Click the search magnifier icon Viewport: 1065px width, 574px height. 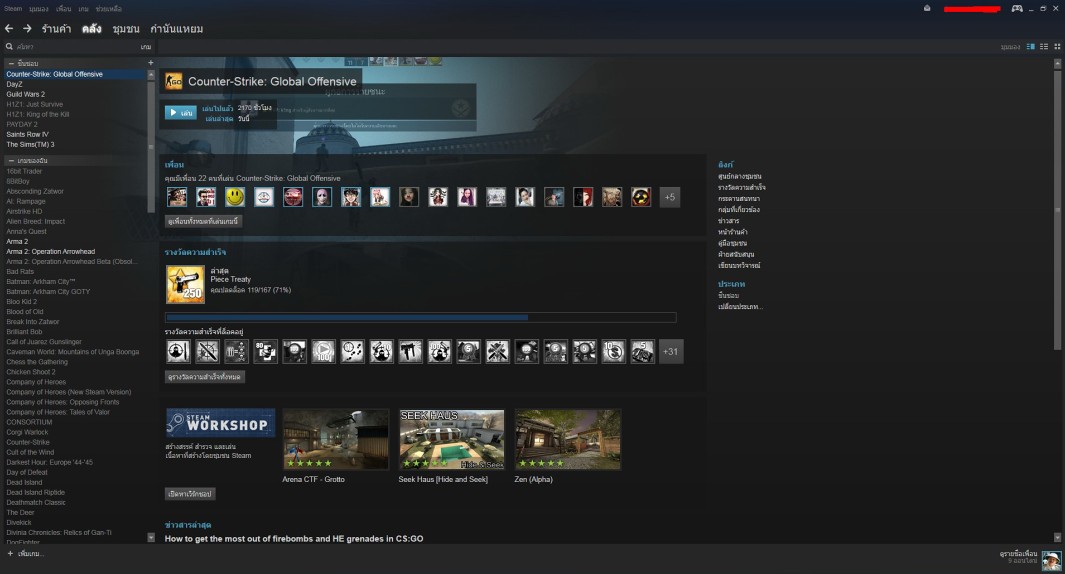pos(10,46)
